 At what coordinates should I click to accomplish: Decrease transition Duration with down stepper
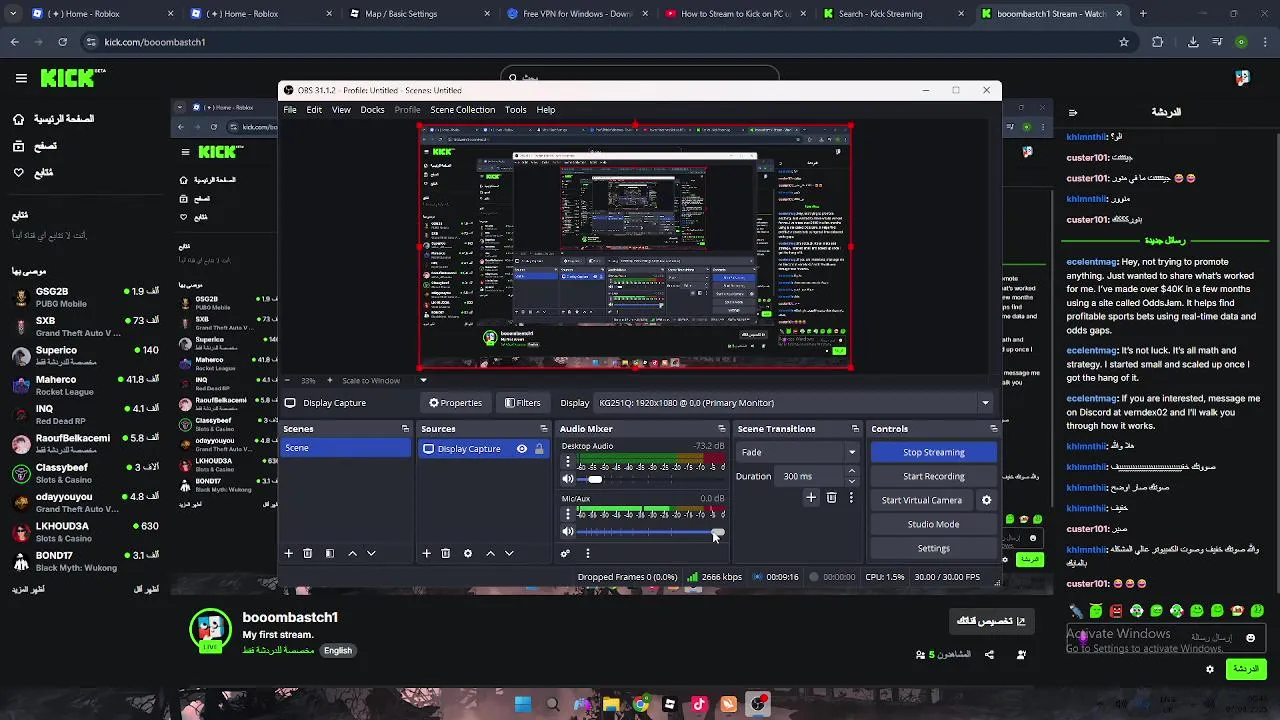tap(851, 481)
